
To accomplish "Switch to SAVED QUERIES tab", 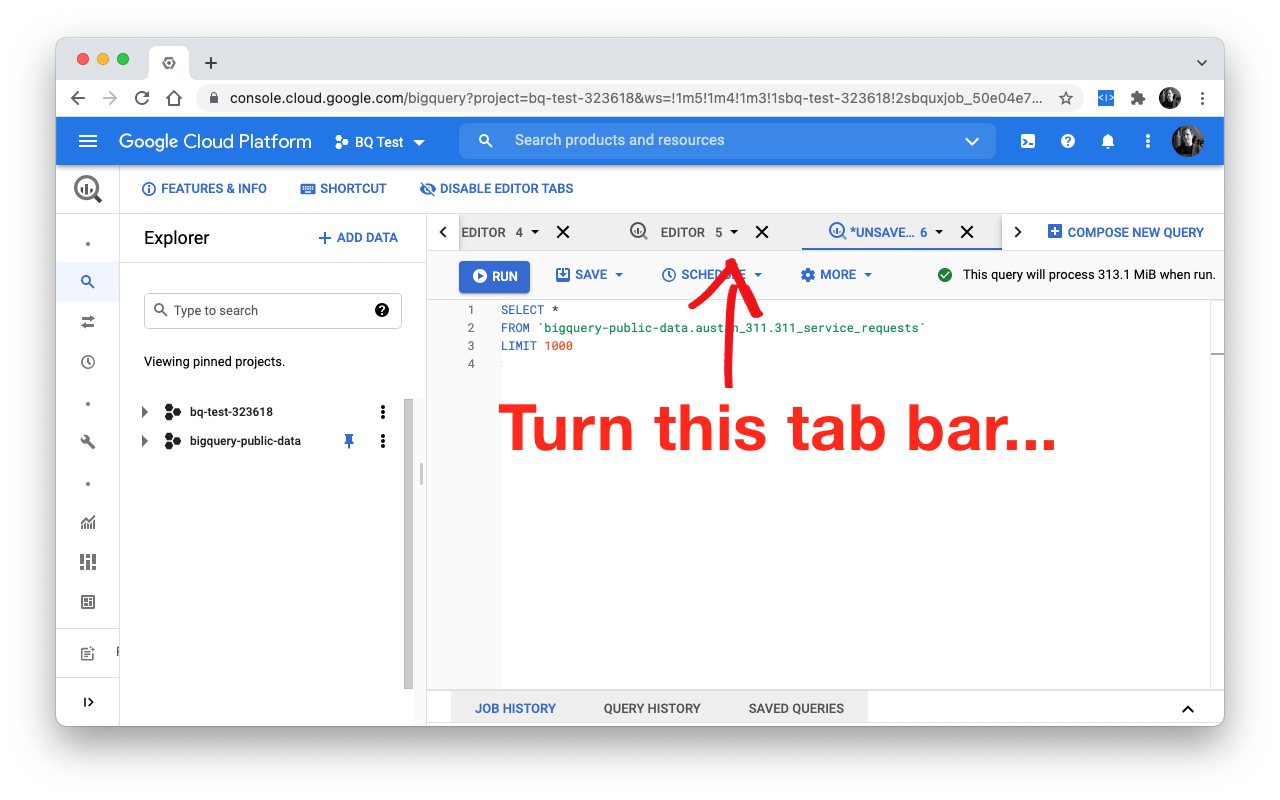I will click(x=796, y=708).
